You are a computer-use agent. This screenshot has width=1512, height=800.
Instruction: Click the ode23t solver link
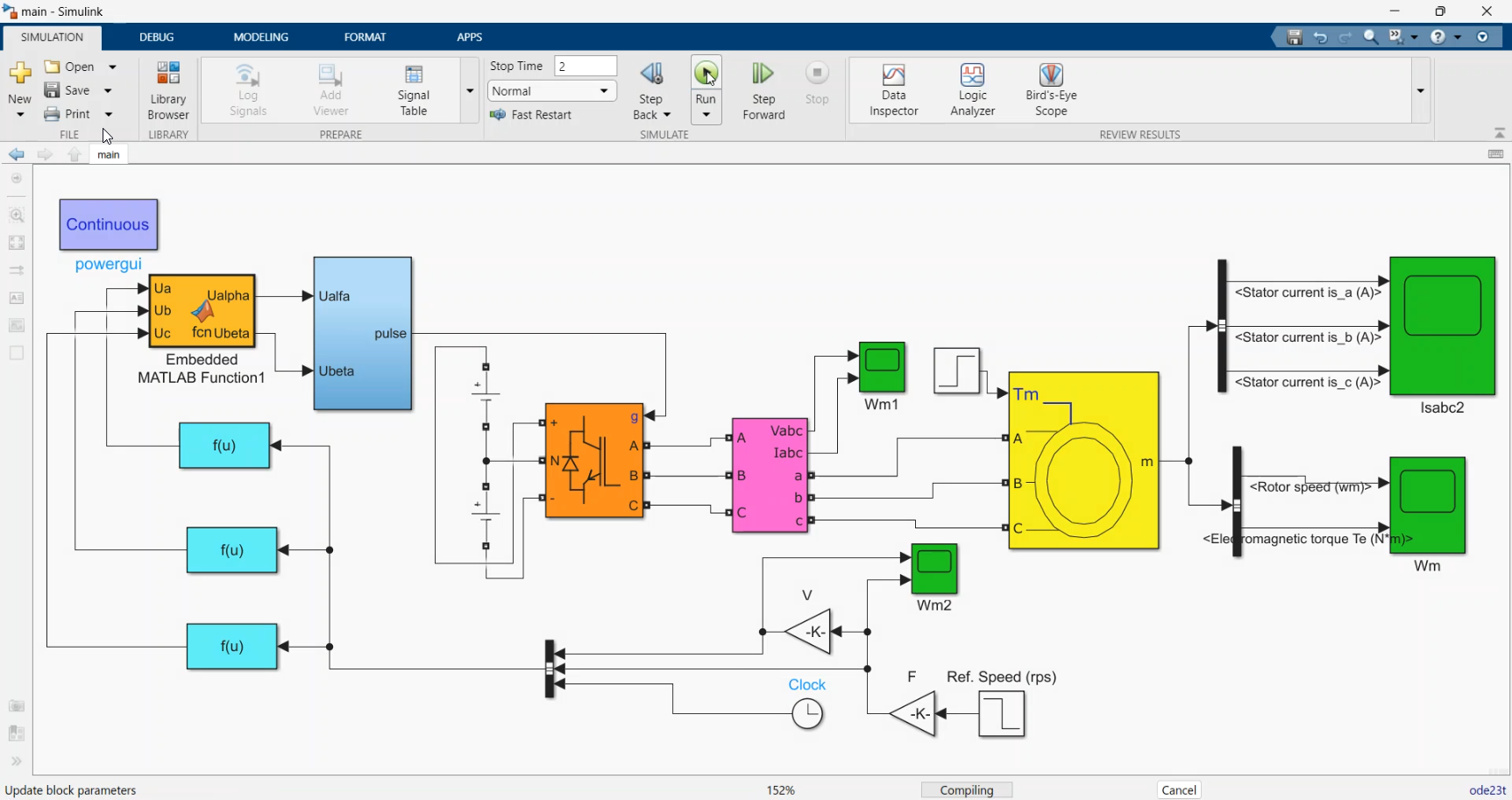(x=1487, y=790)
